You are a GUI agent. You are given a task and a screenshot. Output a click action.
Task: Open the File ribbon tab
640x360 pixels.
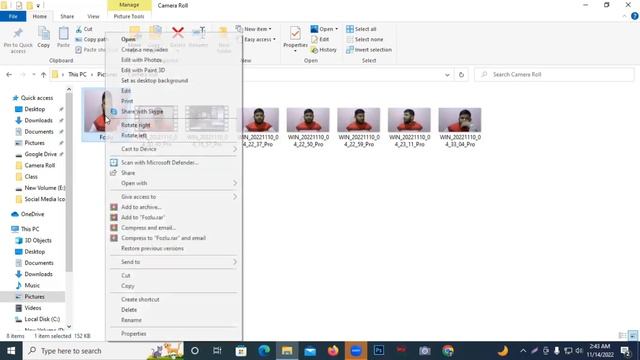tap(13, 16)
